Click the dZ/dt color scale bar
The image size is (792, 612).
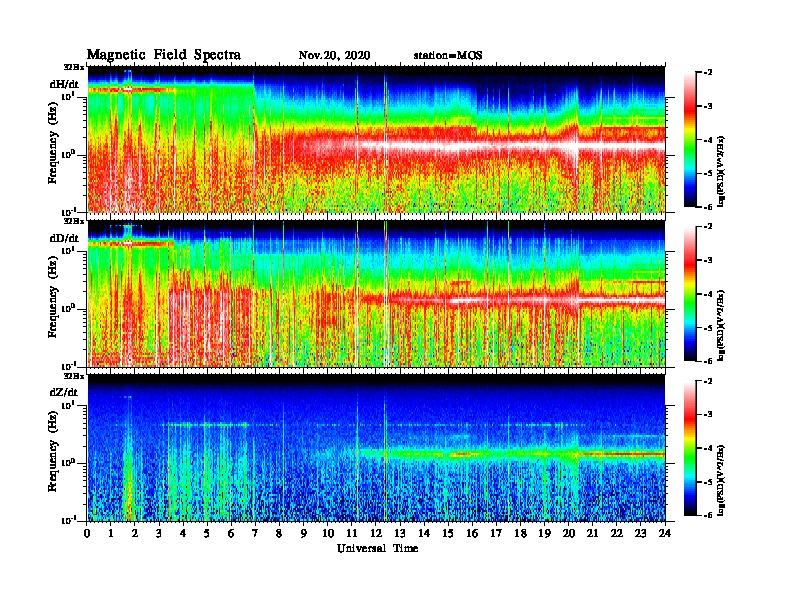tap(689, 448)
